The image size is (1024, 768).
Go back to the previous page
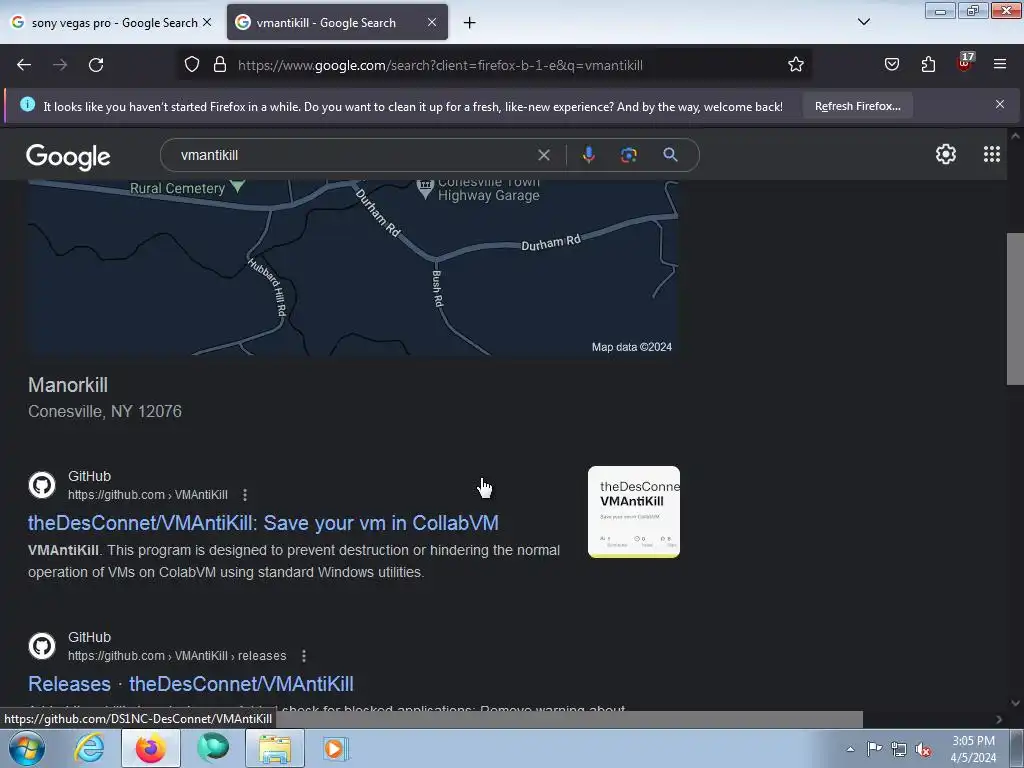(x=24, y=65)
